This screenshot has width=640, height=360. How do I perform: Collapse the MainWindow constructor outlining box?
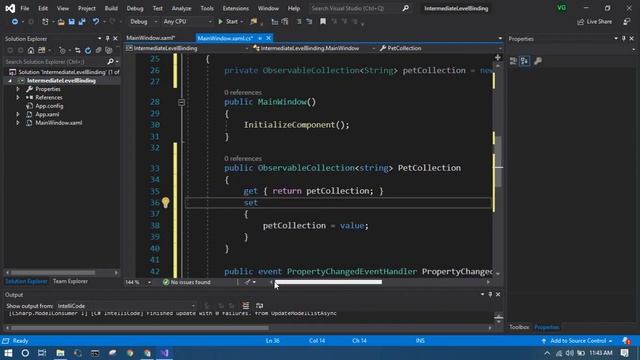[x=182, y=102]
